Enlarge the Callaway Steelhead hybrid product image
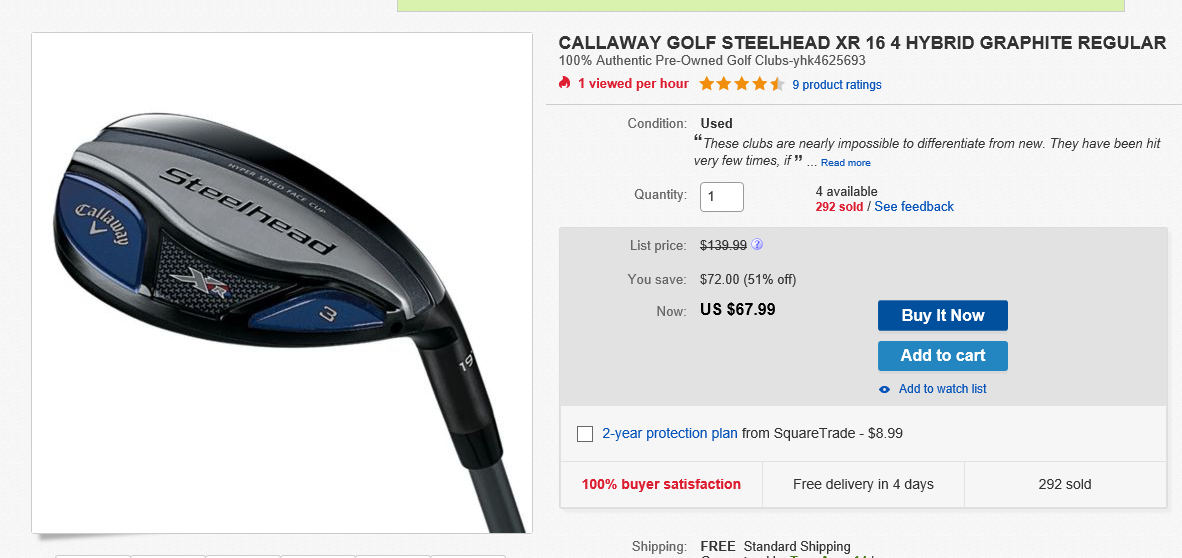The height and width of the screenshot is (558, 1182). [x=281, y=282]
